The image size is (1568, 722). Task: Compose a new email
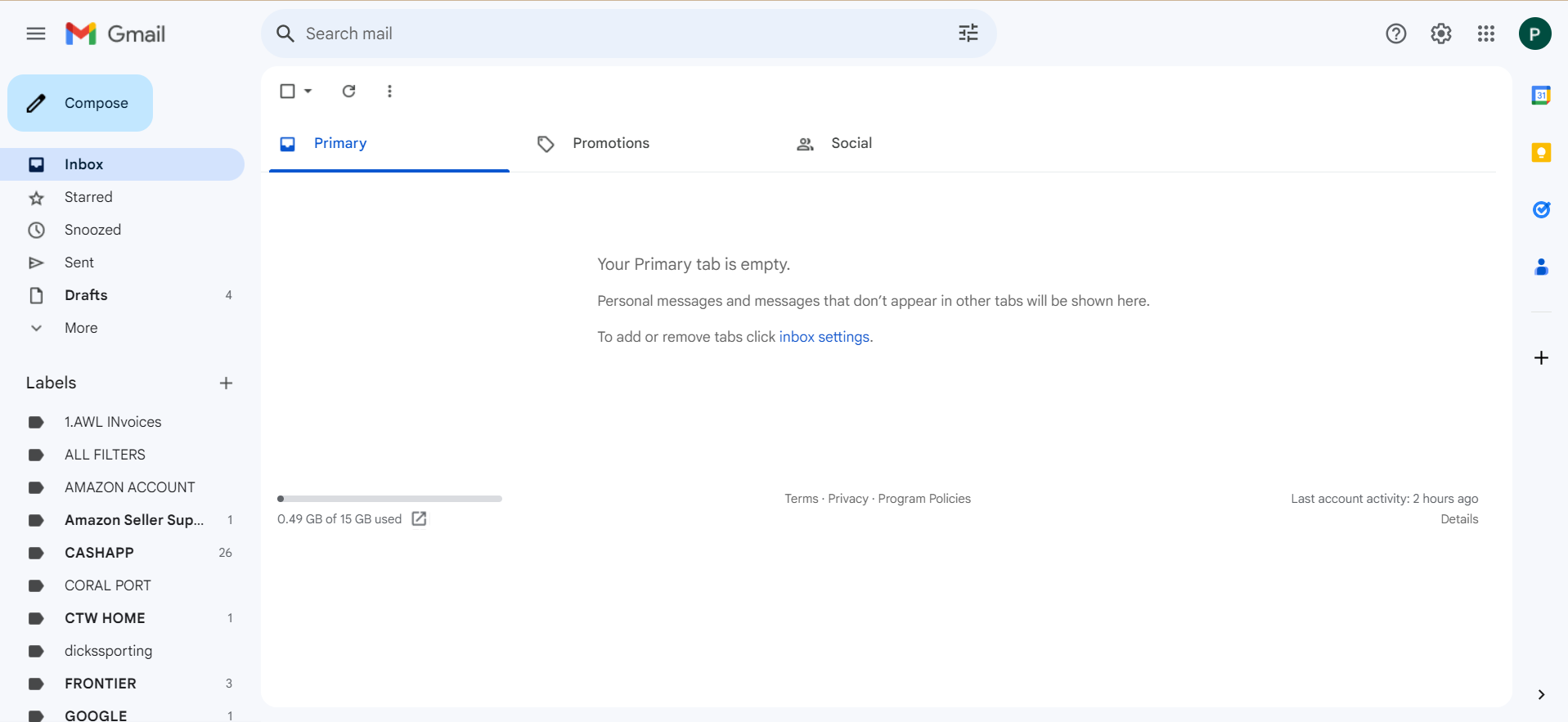[x=80, y=103]
